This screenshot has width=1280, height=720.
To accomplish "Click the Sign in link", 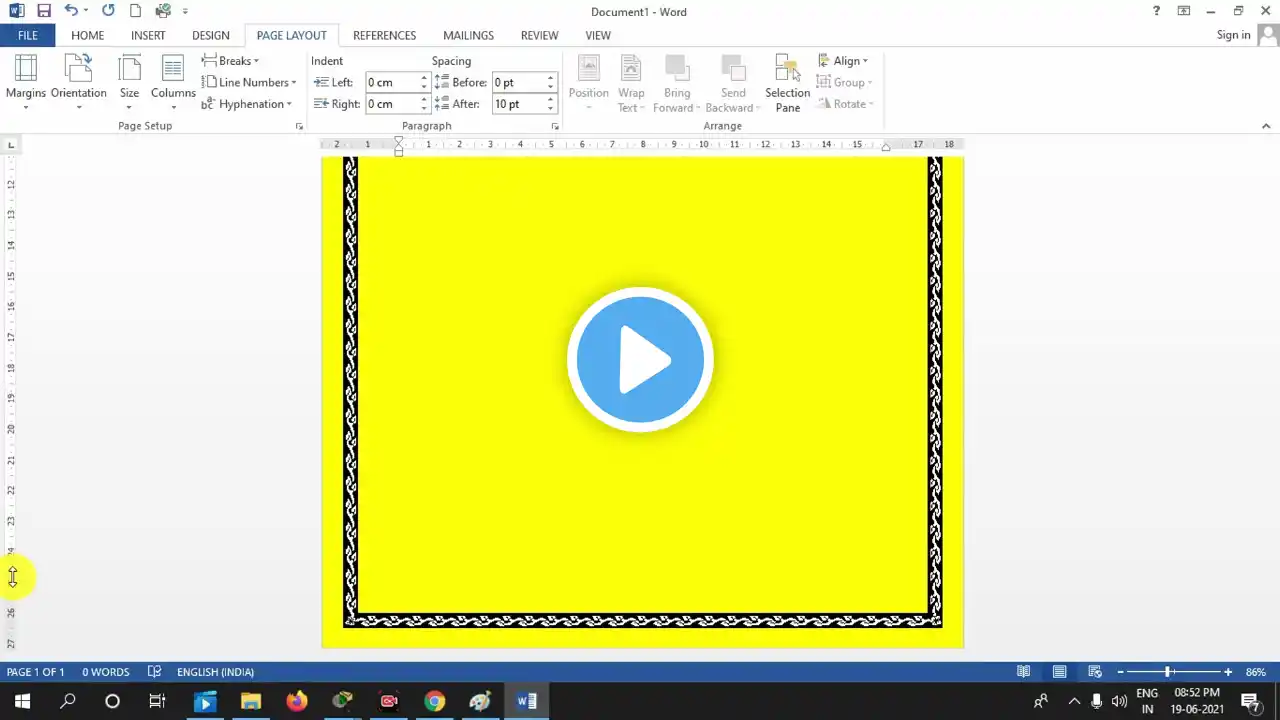I will (1233, 35).
